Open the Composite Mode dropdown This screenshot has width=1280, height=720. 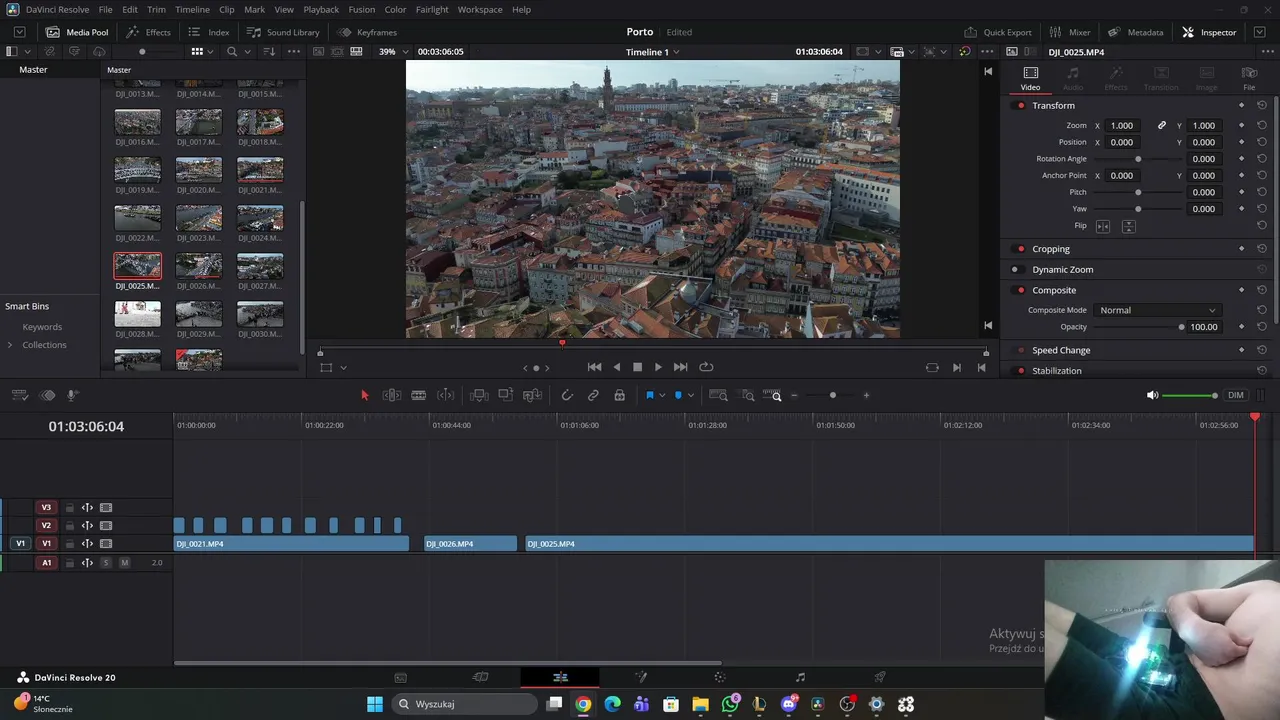coord(1157,310)
